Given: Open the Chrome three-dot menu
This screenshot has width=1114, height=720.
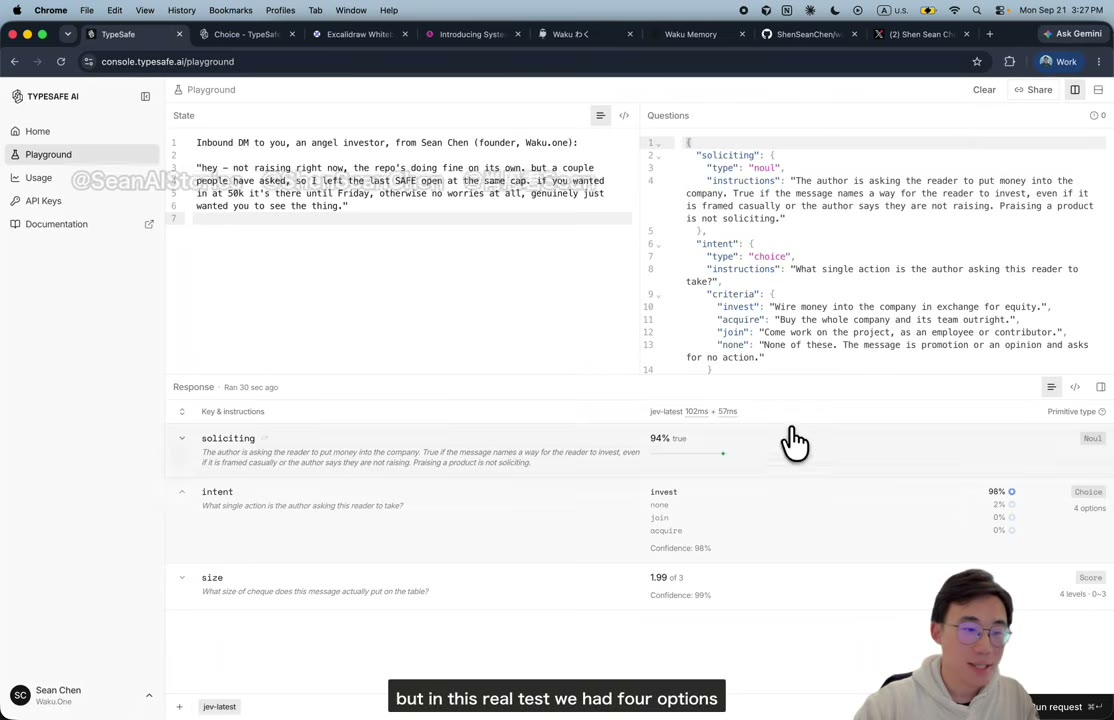Looking at the screenshot, I should click(1098, 62).
